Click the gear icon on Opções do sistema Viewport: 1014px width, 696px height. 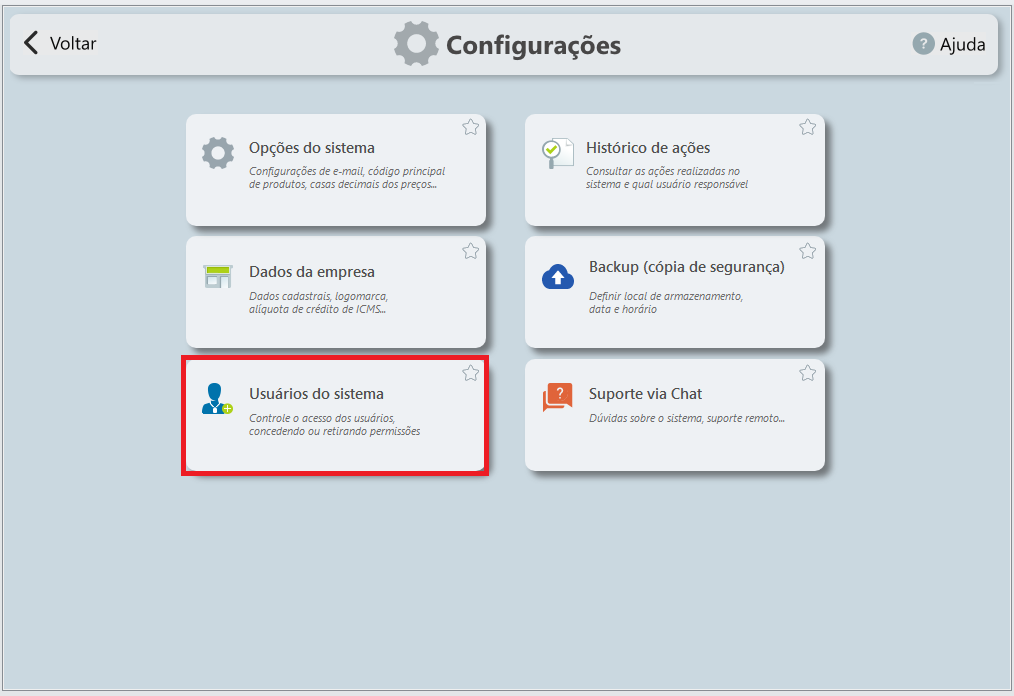218,153
